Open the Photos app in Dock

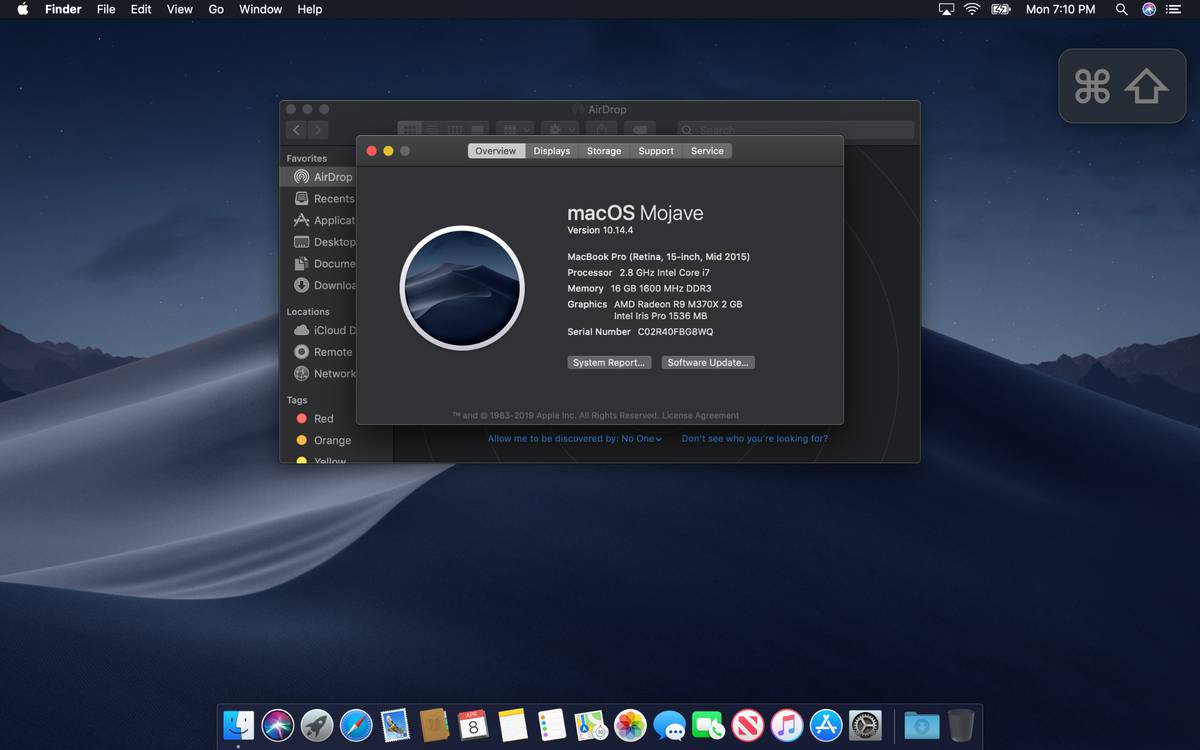click(630, 725)
